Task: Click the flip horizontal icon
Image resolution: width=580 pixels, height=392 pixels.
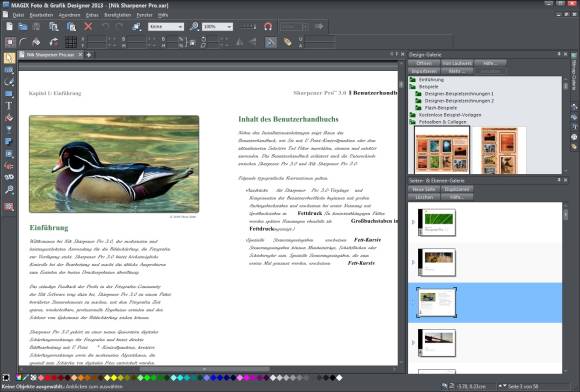Action: 240,42
